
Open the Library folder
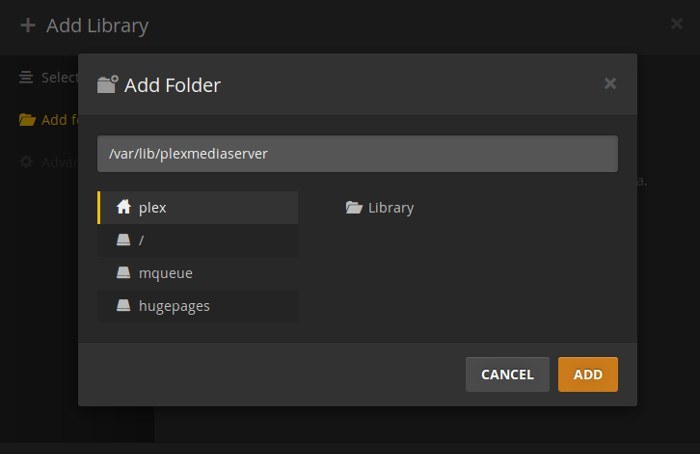tap(380, 208)
